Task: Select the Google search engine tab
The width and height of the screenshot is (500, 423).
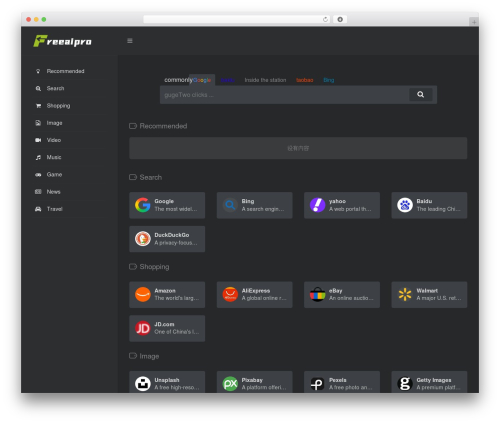Action: pyautogui.click(x=202, y=80)
